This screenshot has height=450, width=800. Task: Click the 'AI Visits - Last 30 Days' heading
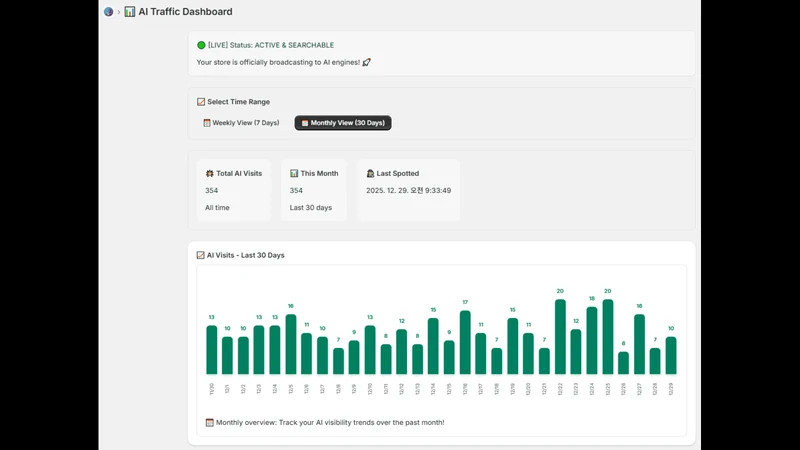245,255
